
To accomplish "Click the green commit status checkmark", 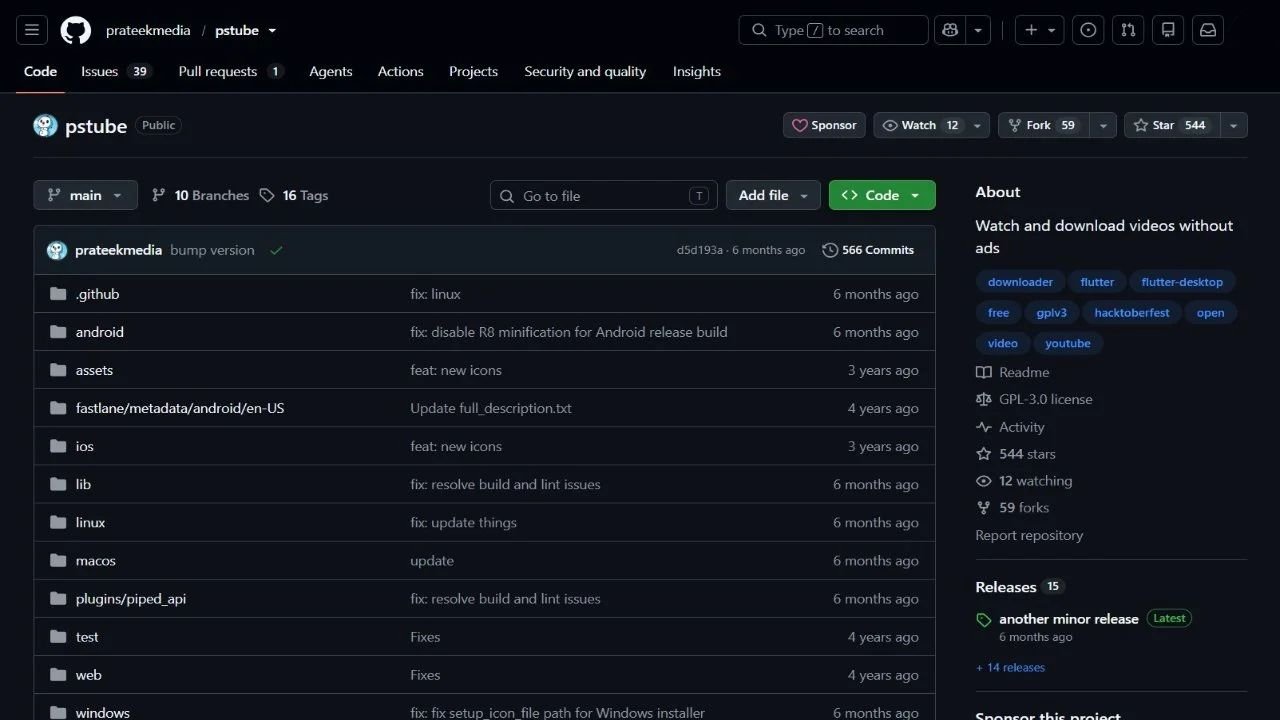I will pyautogui.click(x=276, y=250).
